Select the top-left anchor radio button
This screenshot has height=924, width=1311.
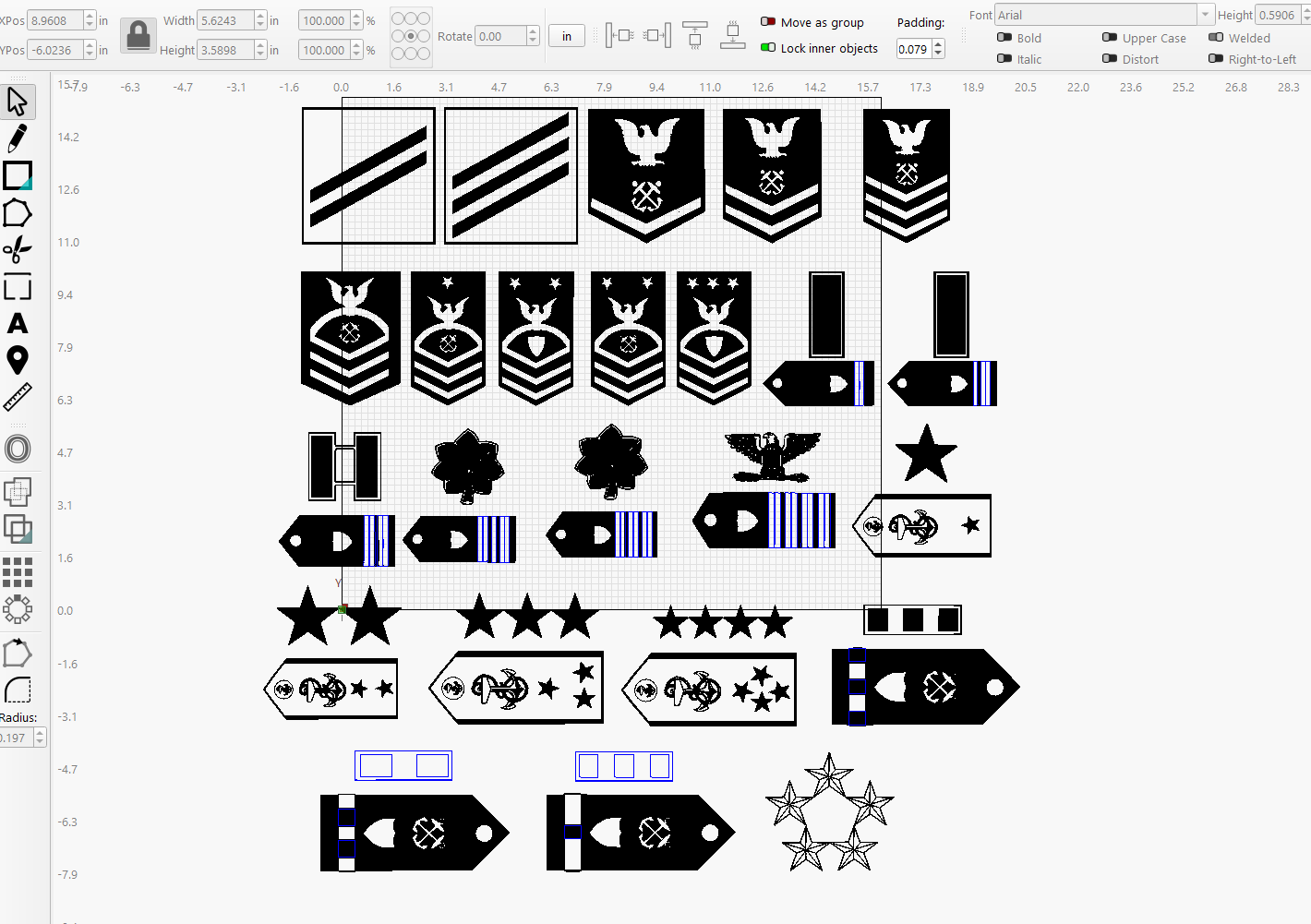pos(398,18)
